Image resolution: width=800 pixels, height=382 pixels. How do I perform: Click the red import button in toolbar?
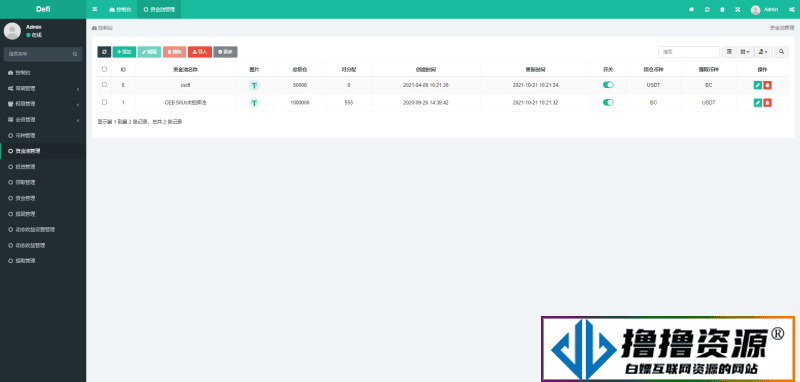click(x=199, y=52)
